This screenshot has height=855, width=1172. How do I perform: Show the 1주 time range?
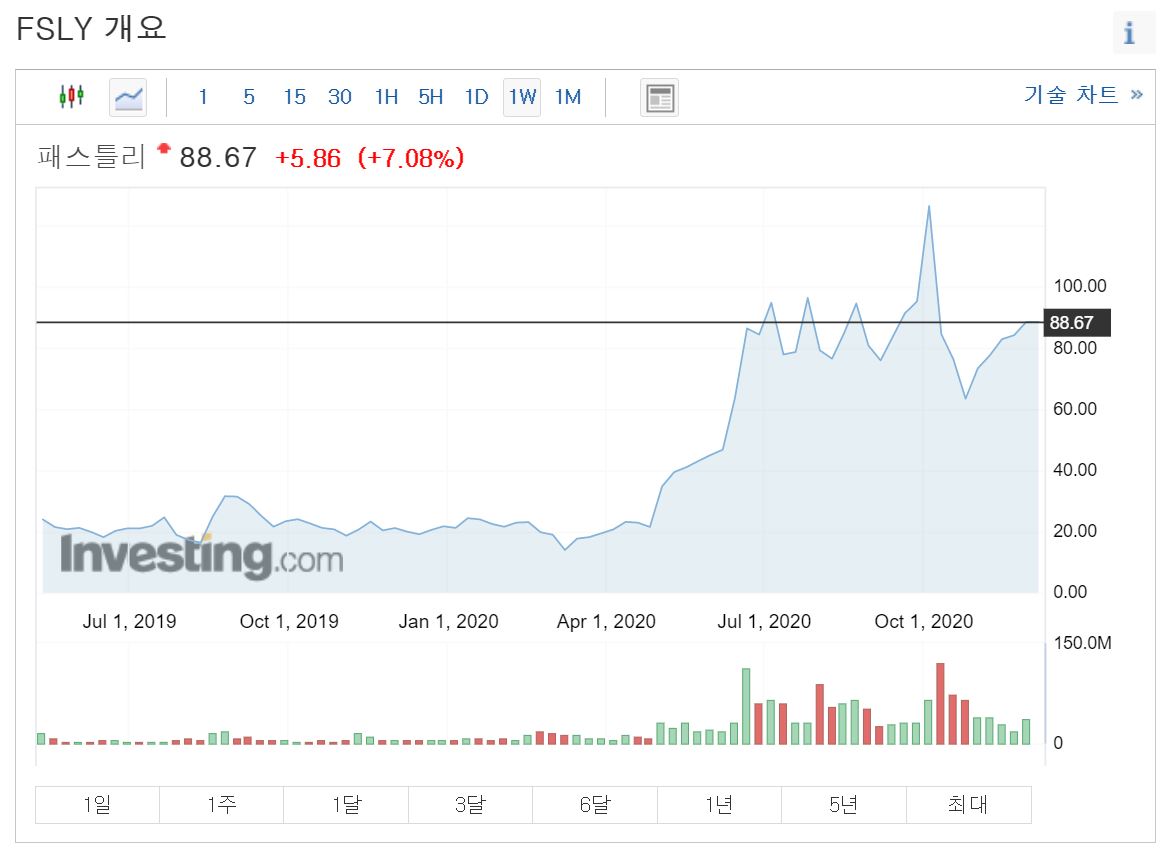click(x=221, y=805)
